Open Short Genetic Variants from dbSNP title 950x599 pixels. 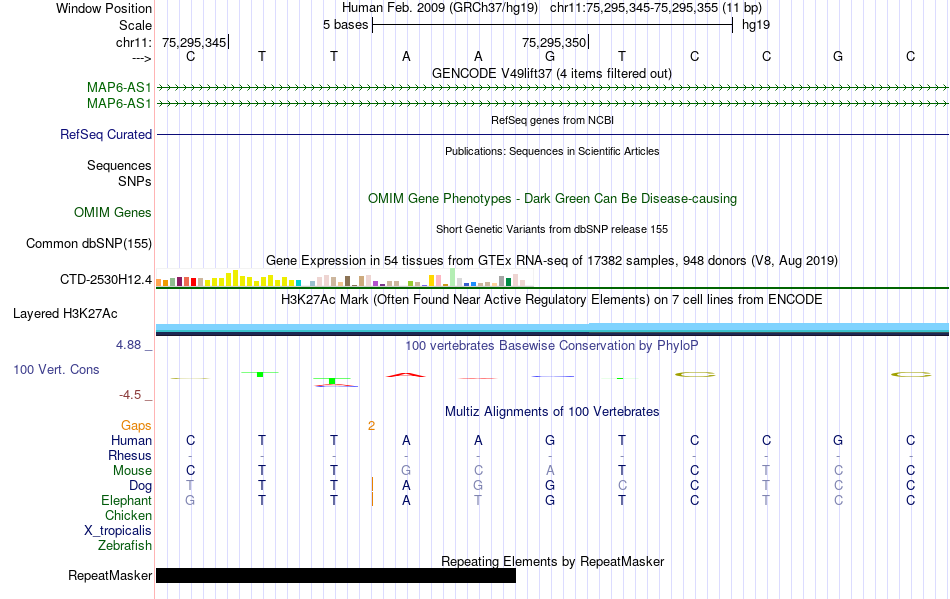tap(552, 229)
